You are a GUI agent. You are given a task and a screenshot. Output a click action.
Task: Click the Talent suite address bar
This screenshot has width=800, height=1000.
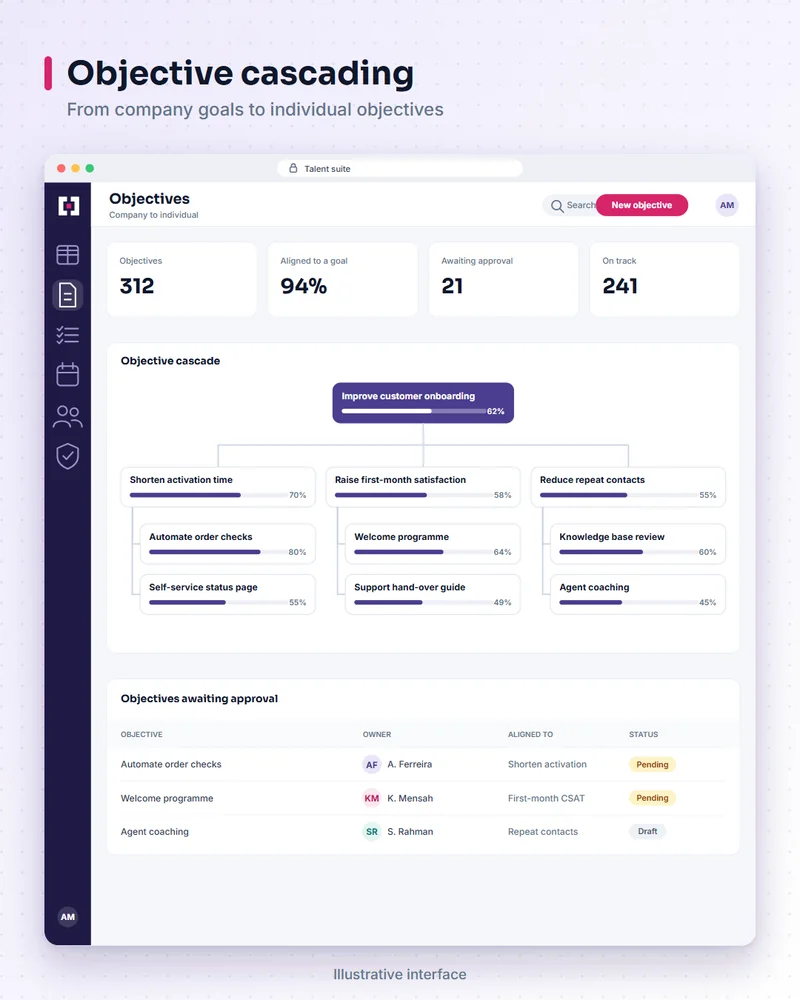(x=400, y=168)
